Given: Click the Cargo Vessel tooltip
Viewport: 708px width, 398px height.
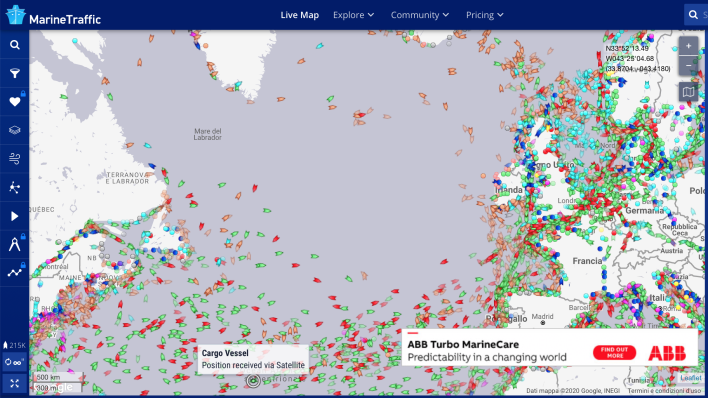Looking at the screenshot, I should click(x=253, y=359).
